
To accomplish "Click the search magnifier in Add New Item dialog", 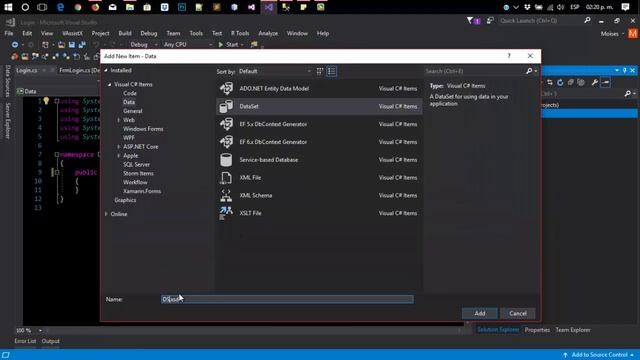I will click(529, 71).
